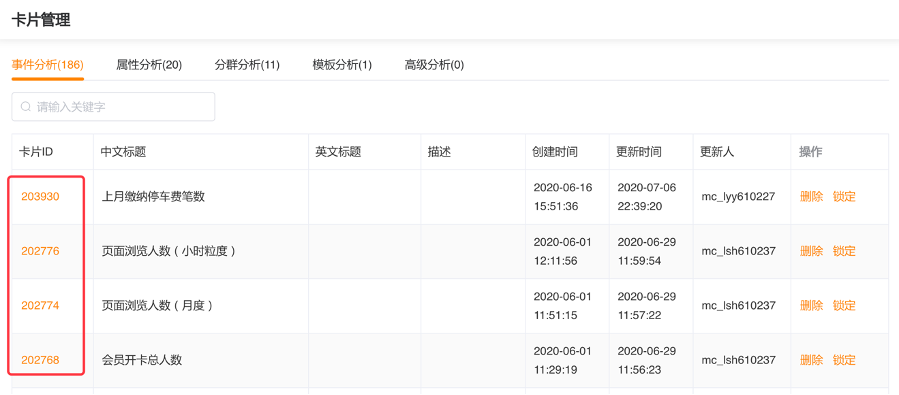Open card ID 202768
The image size is (899, 395).
[x=40, y=360]
